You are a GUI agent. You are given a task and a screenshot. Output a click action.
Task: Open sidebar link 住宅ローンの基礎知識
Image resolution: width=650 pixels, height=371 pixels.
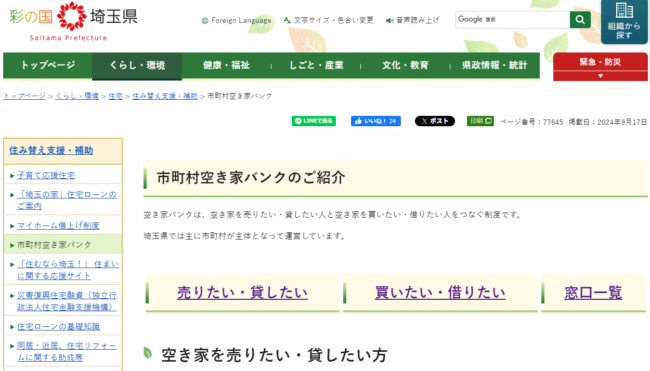[58, 327]
